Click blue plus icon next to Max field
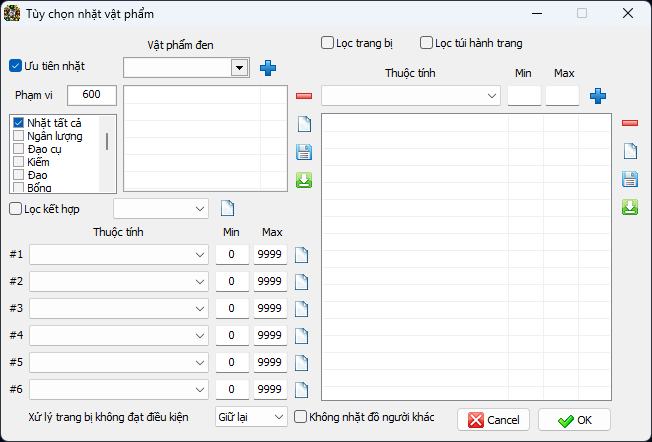Viewport: 652px width, 442px height. 598,96
